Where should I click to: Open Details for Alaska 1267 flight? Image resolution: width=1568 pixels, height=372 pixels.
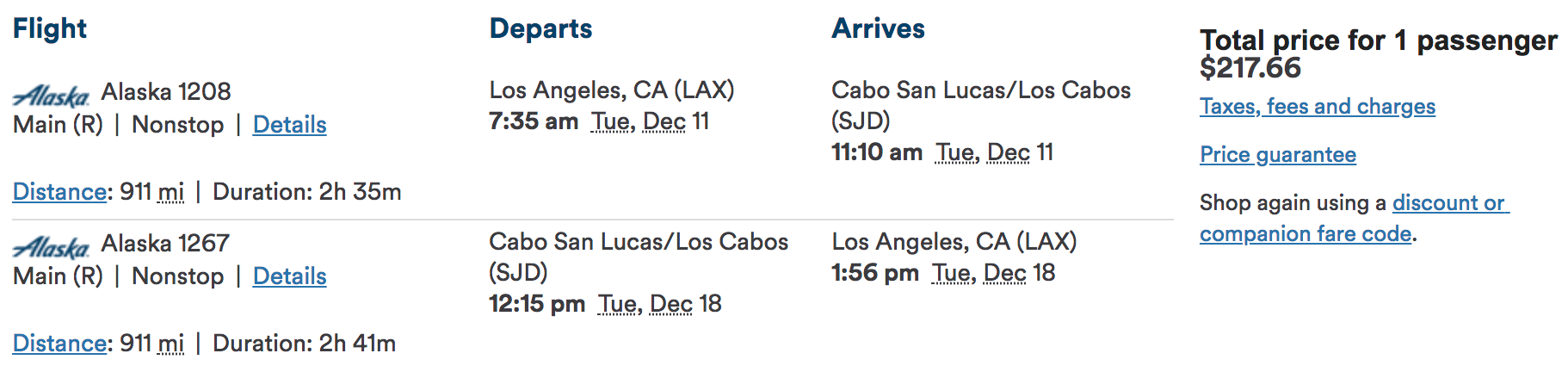(289, 276)
